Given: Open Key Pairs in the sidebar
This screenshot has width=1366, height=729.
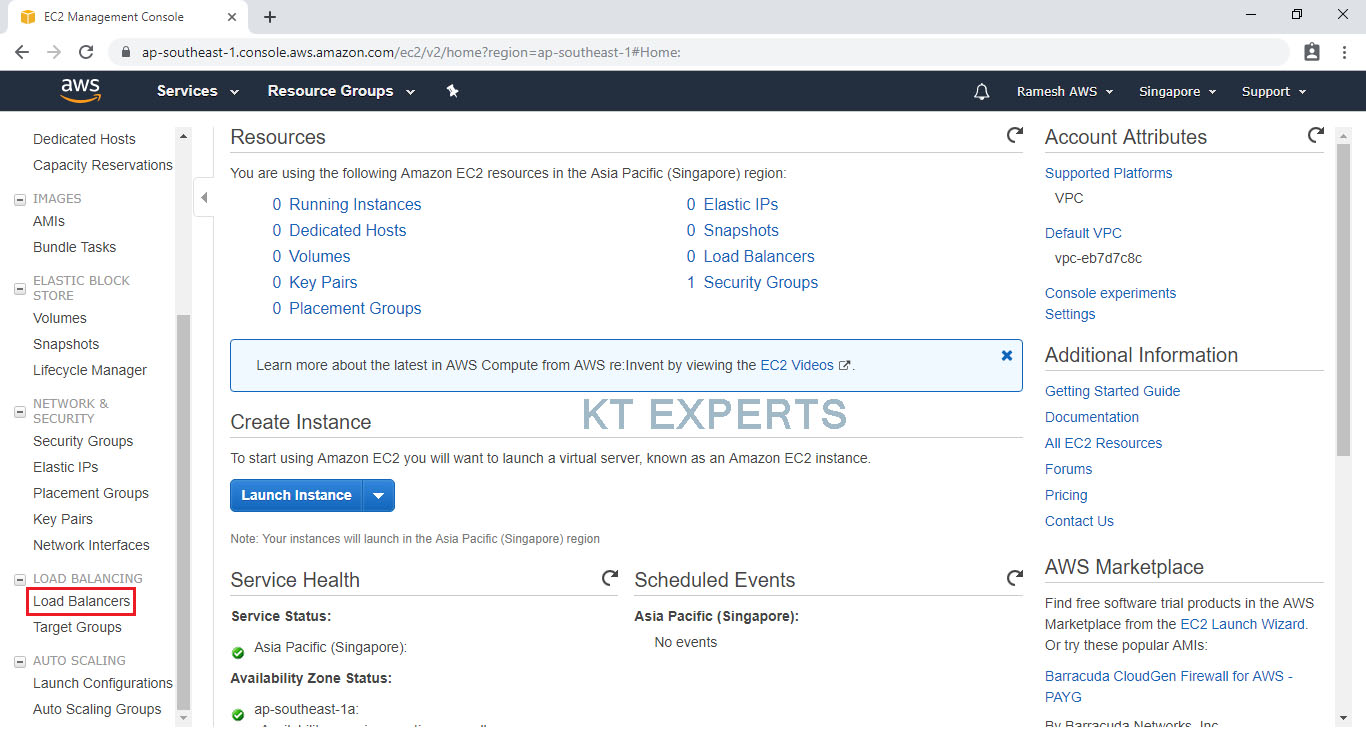Looking at the screenshot, I should pyautogui.click(x=62, y=519).
